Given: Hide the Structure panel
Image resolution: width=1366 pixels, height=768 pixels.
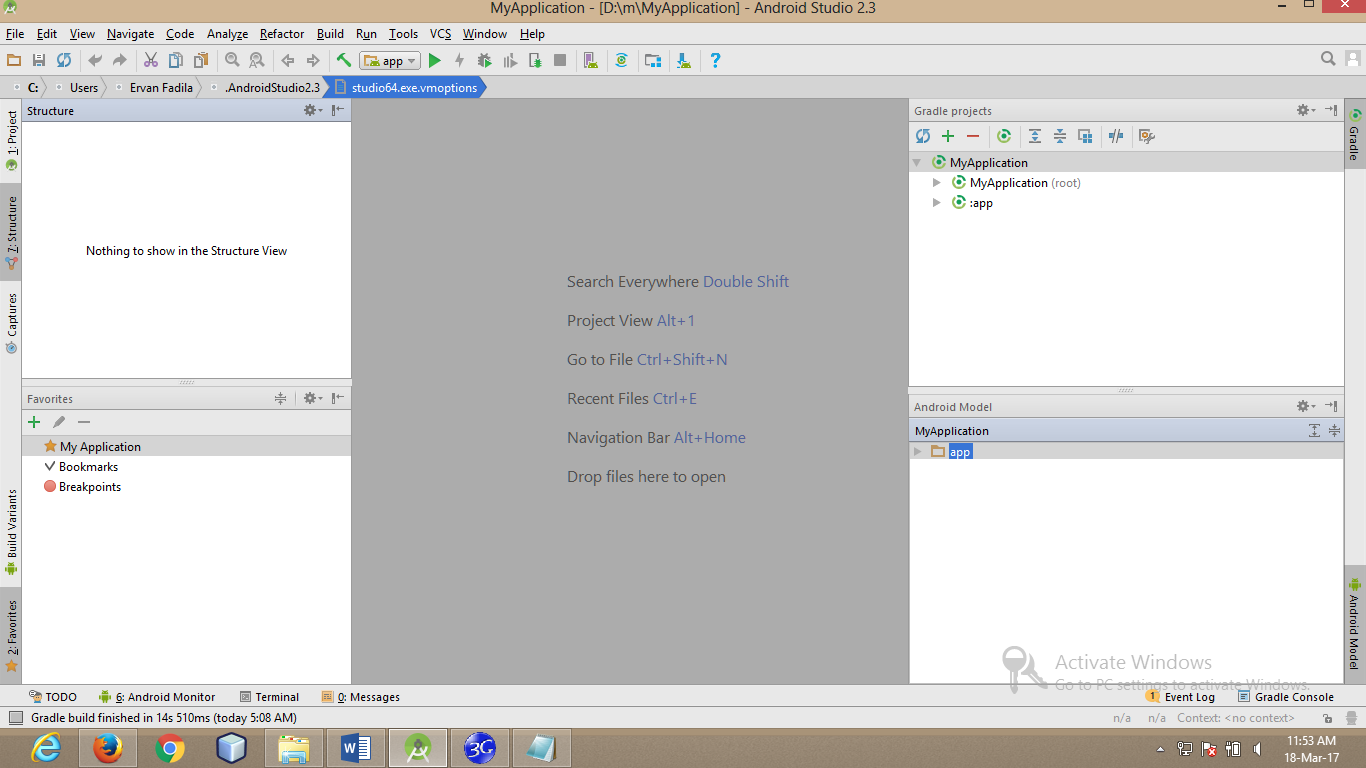Looking at the screenshot, I should click(338, 110).
